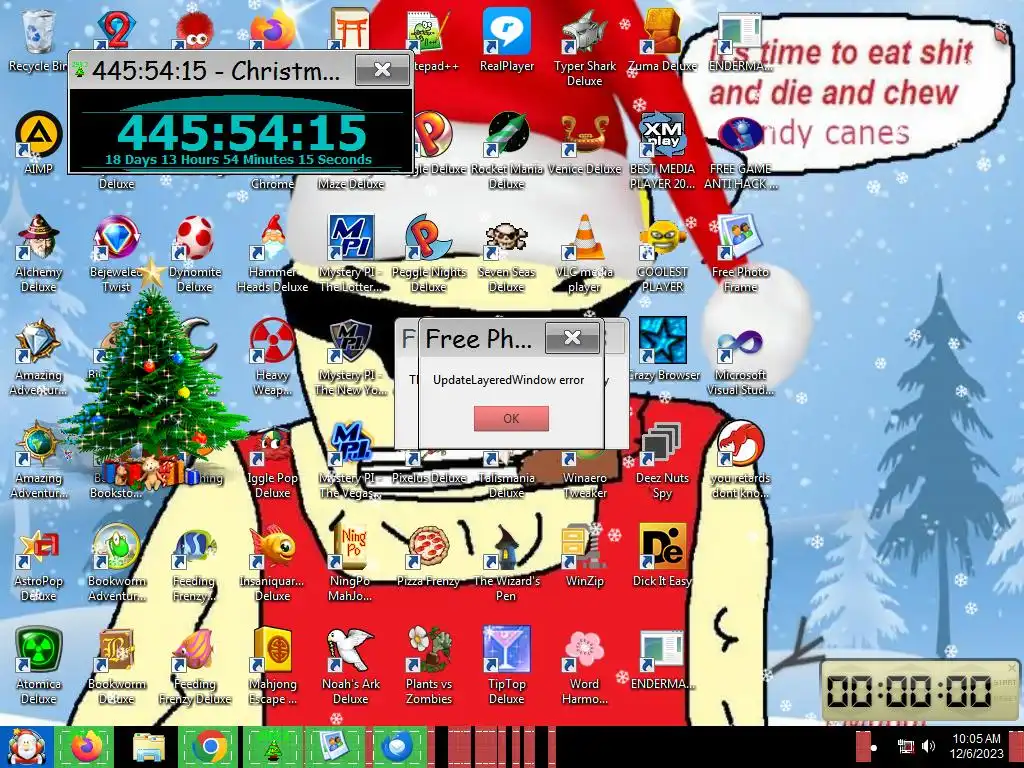Open Thunderbird from the taskbar
Screen dimensions: 1024x768
point(396,746)
